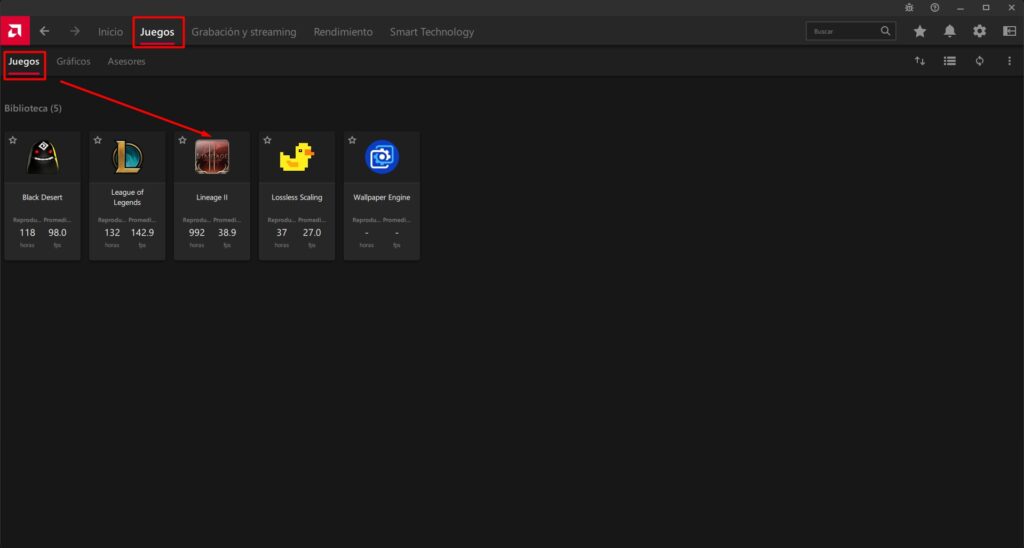This screenshot has height=548, width=1024.
Task: Refresh the game library icon
Action: tap(980, 61)
